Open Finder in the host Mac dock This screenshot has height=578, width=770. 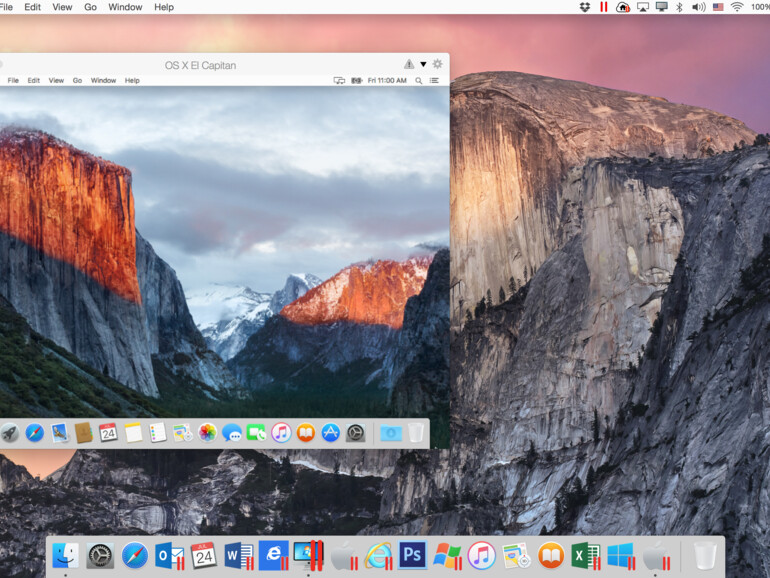pos(66,555)
